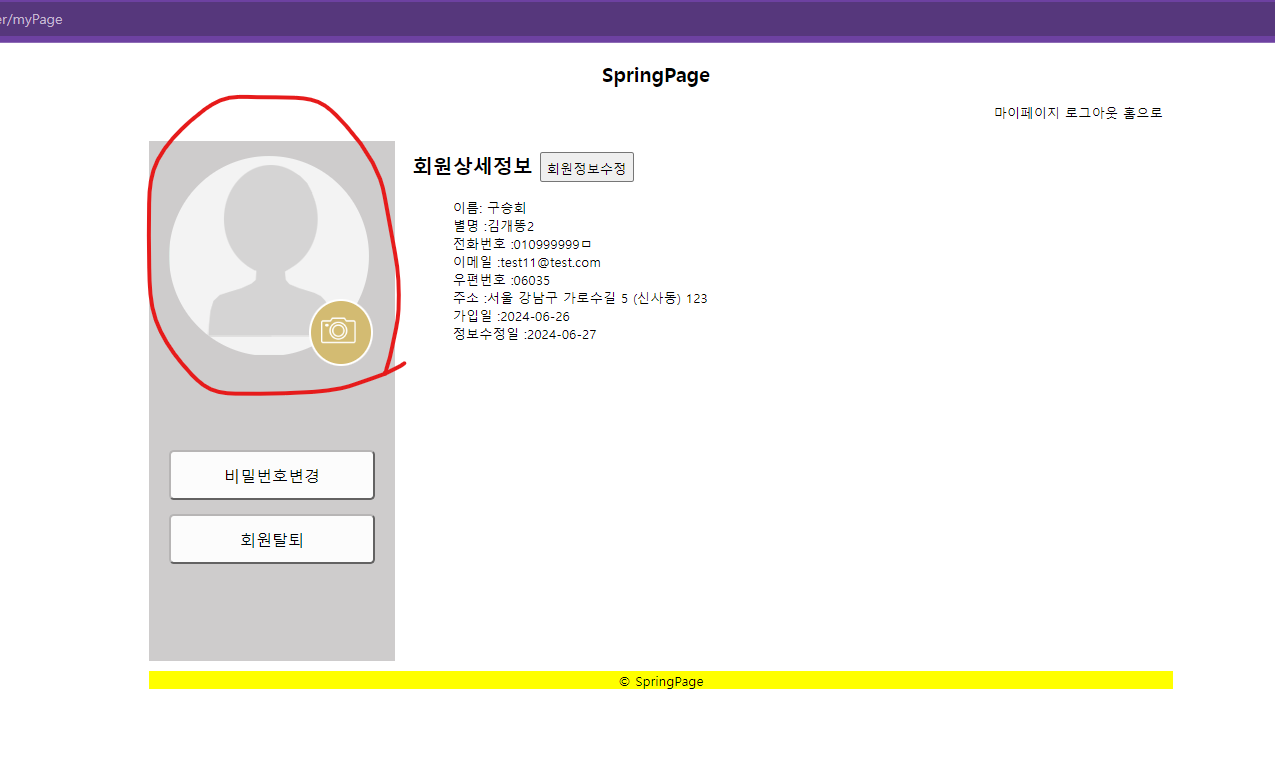The height and width of the screenshot is (774, 1275).
Task: Click the 비밀번호변경 button
Action: point(272,475)
